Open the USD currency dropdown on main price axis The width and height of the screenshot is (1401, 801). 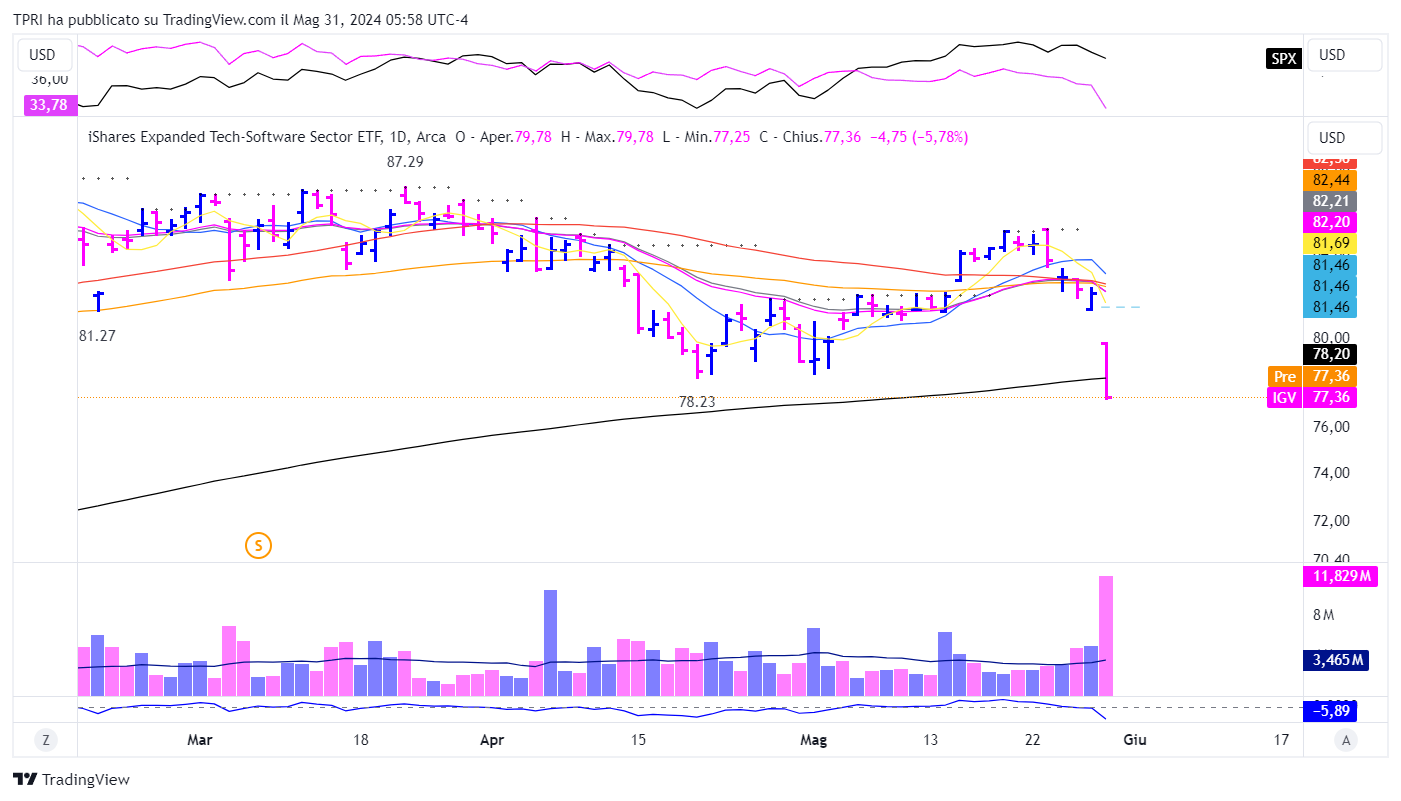coord(1344,138)
